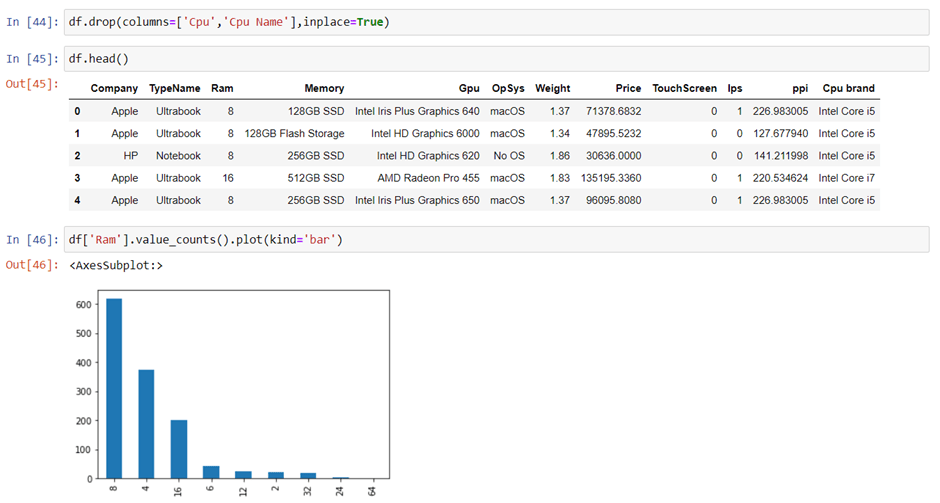Click the price 30636.0000

pyautogui.click(x=613, y=155)
